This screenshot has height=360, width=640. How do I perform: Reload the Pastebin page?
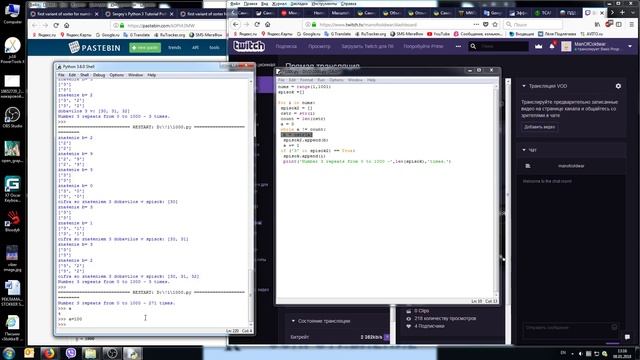[x=56, y=25]
